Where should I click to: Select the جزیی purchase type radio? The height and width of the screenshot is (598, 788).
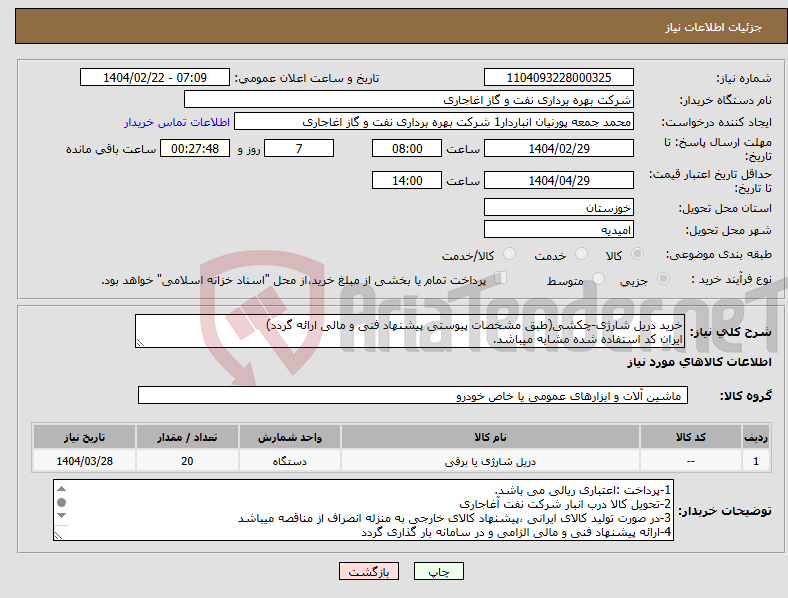(x=663, y=278)
